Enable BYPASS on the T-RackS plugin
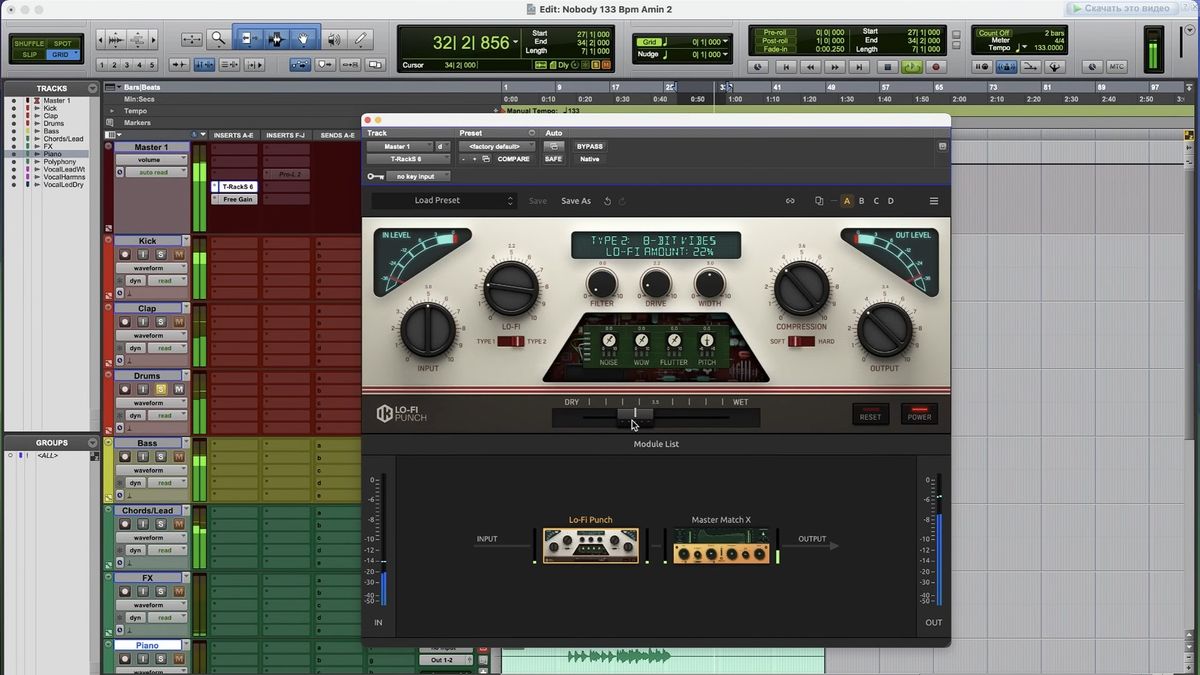 pos(590,146)
